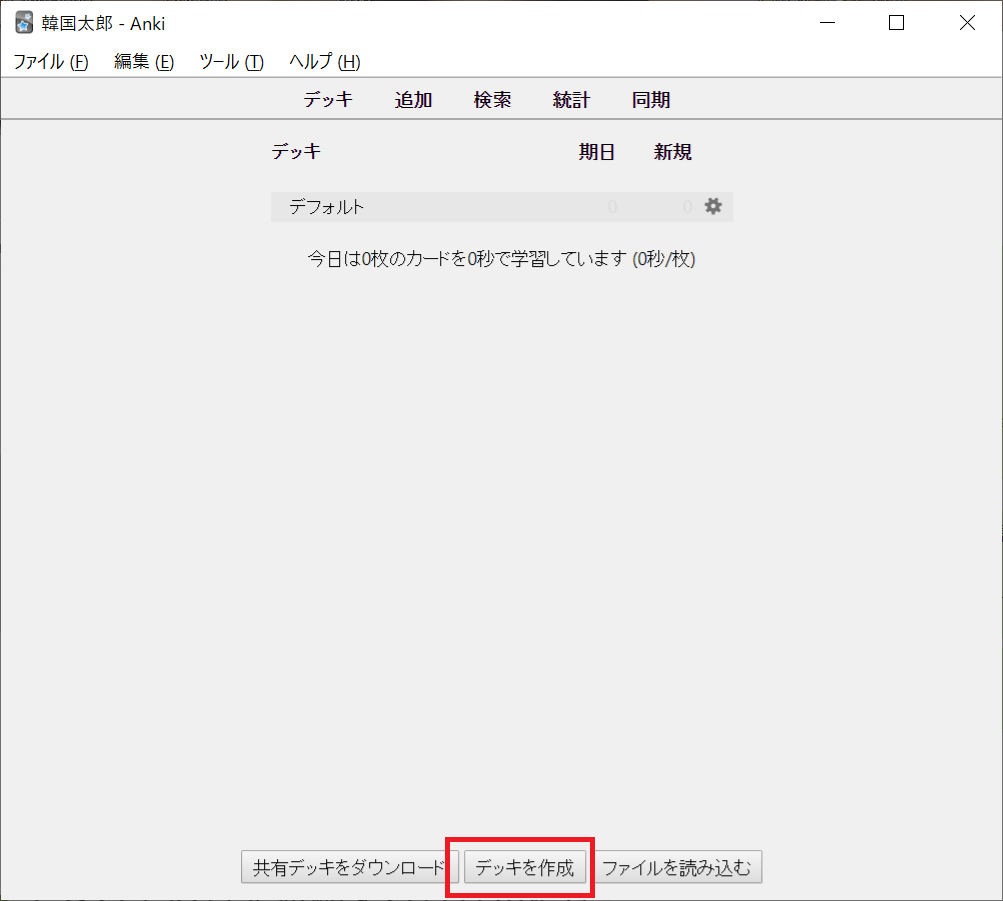Click ファイルを読み込む button
This screenshot has width=1003, height=901.
coord(676,867)
